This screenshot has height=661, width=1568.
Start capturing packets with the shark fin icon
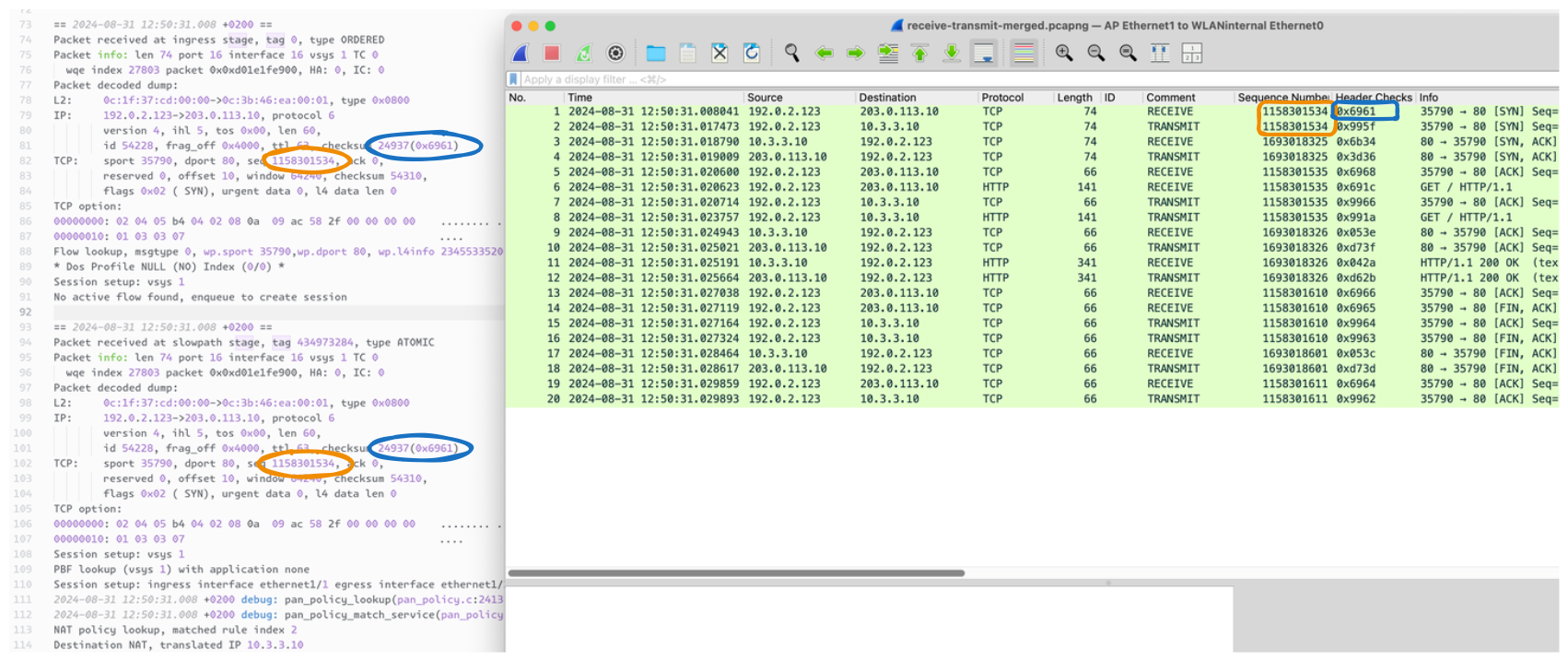[x=521, y=53]
